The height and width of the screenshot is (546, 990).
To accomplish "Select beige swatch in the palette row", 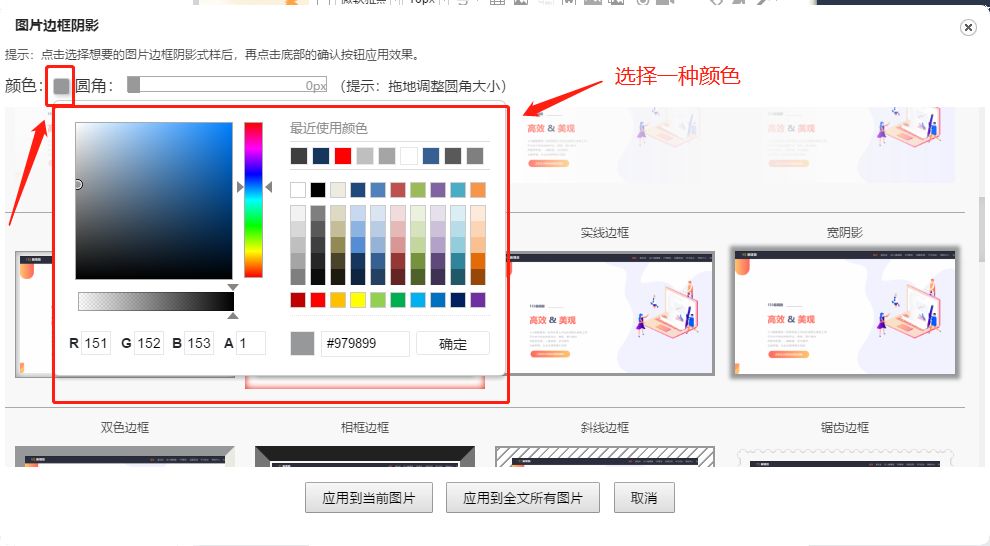I will (338, 190).
